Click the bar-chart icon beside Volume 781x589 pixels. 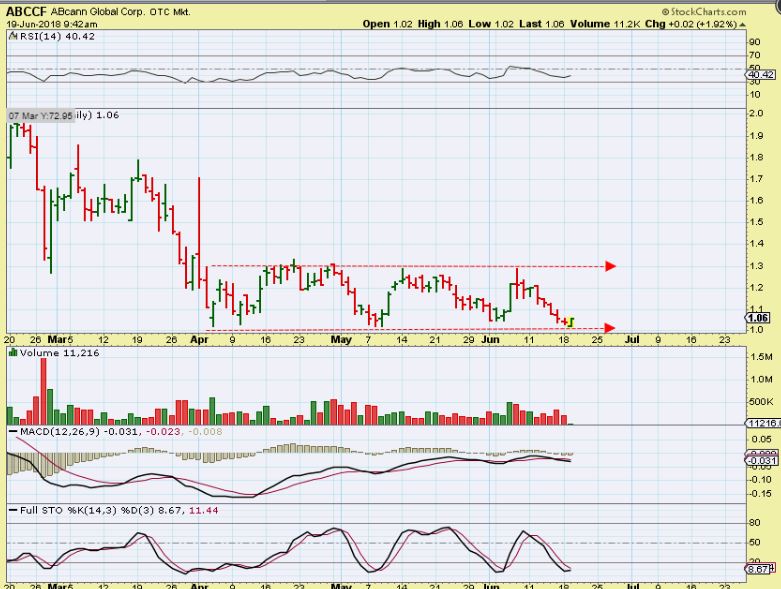click(x=13, y=353)
